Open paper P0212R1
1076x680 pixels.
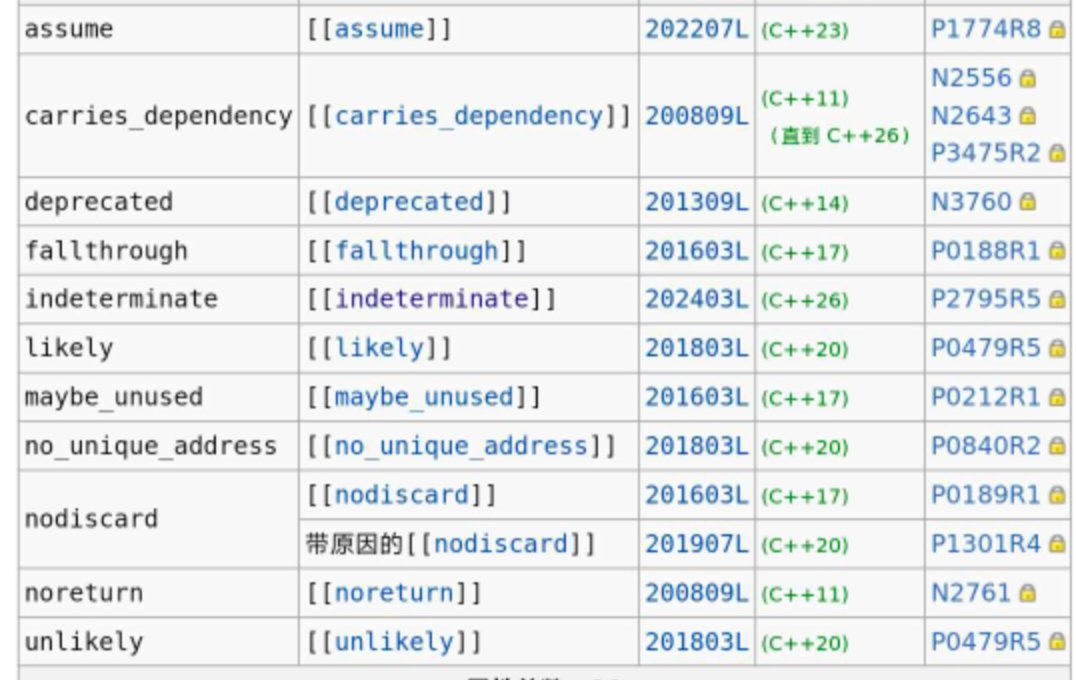986,397
